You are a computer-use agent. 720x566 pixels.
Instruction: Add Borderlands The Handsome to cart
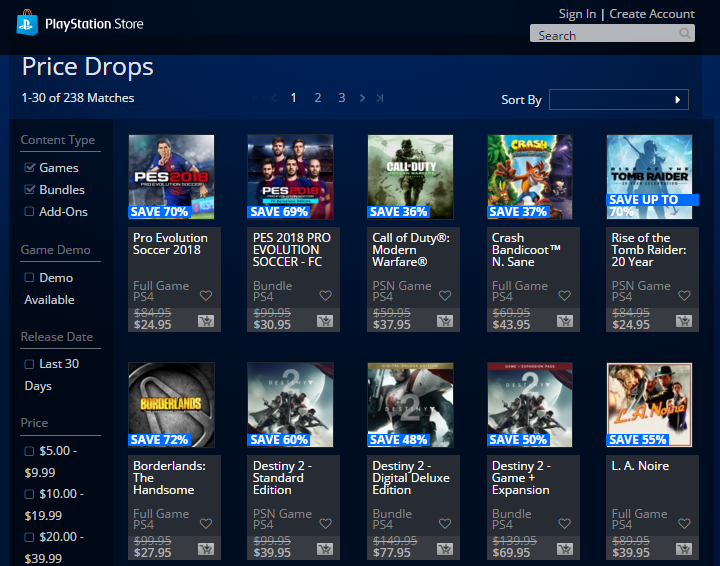click(x=206, y=549)
